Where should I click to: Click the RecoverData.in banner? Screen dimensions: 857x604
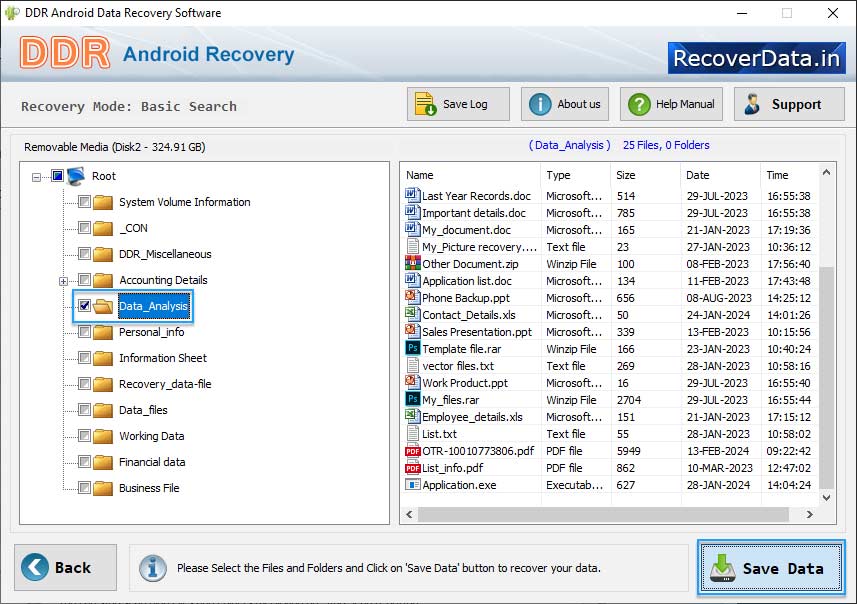tap(756, 58)
